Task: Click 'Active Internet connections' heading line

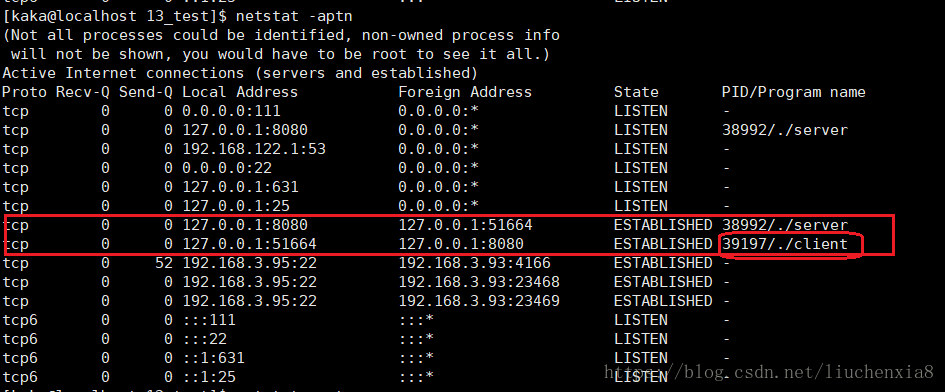Action: pos(240,74)
